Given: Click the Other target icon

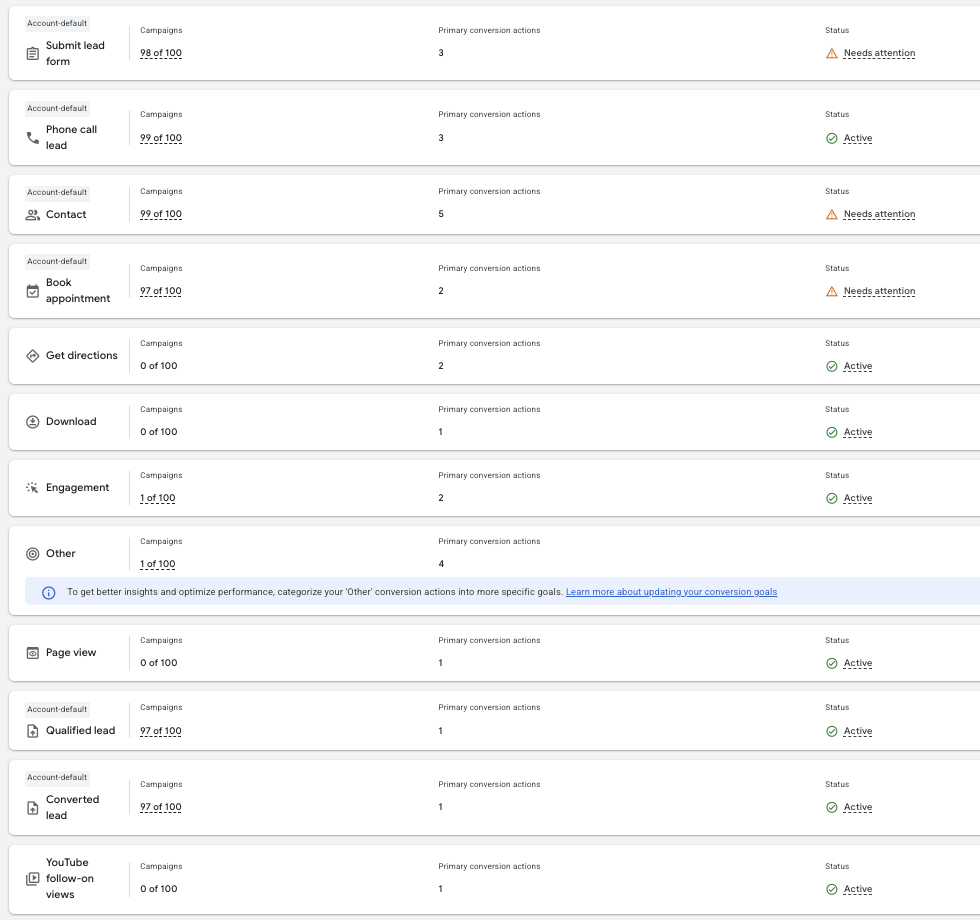Looking at the screenshot, I should [x=32, y=554].
